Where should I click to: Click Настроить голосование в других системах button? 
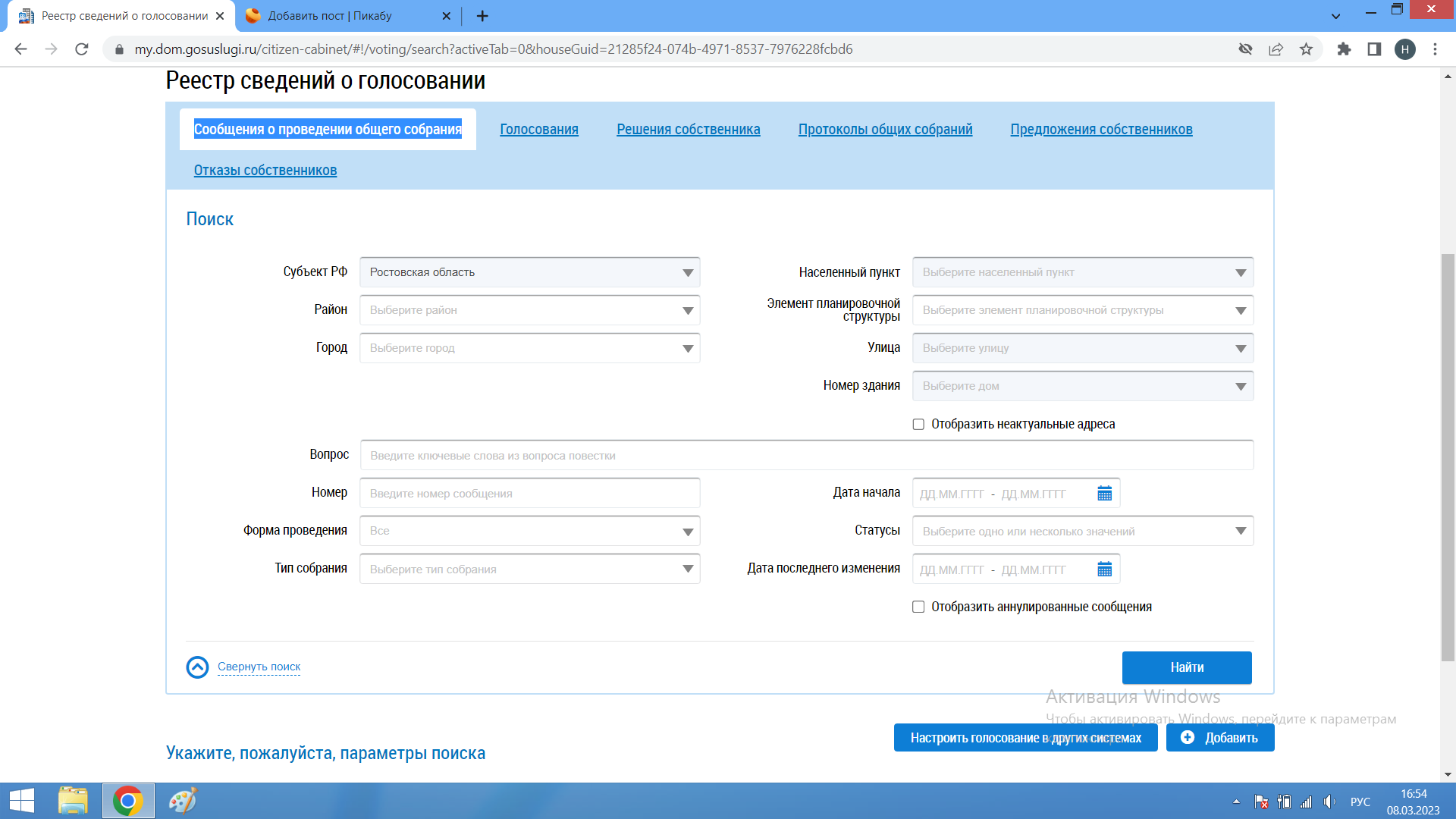[1025, 738]
